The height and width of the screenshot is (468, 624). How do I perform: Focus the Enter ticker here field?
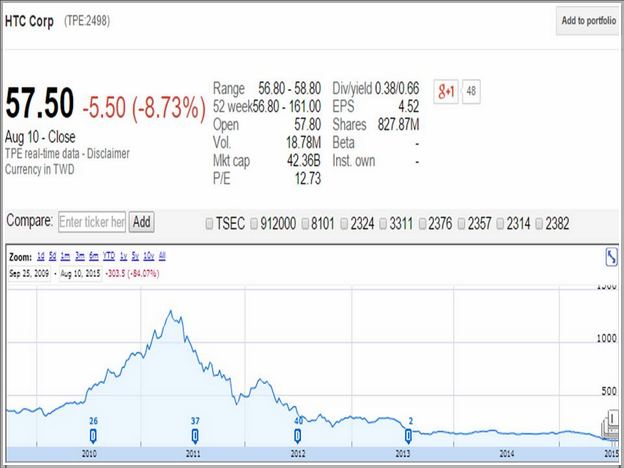pos(92,222)
